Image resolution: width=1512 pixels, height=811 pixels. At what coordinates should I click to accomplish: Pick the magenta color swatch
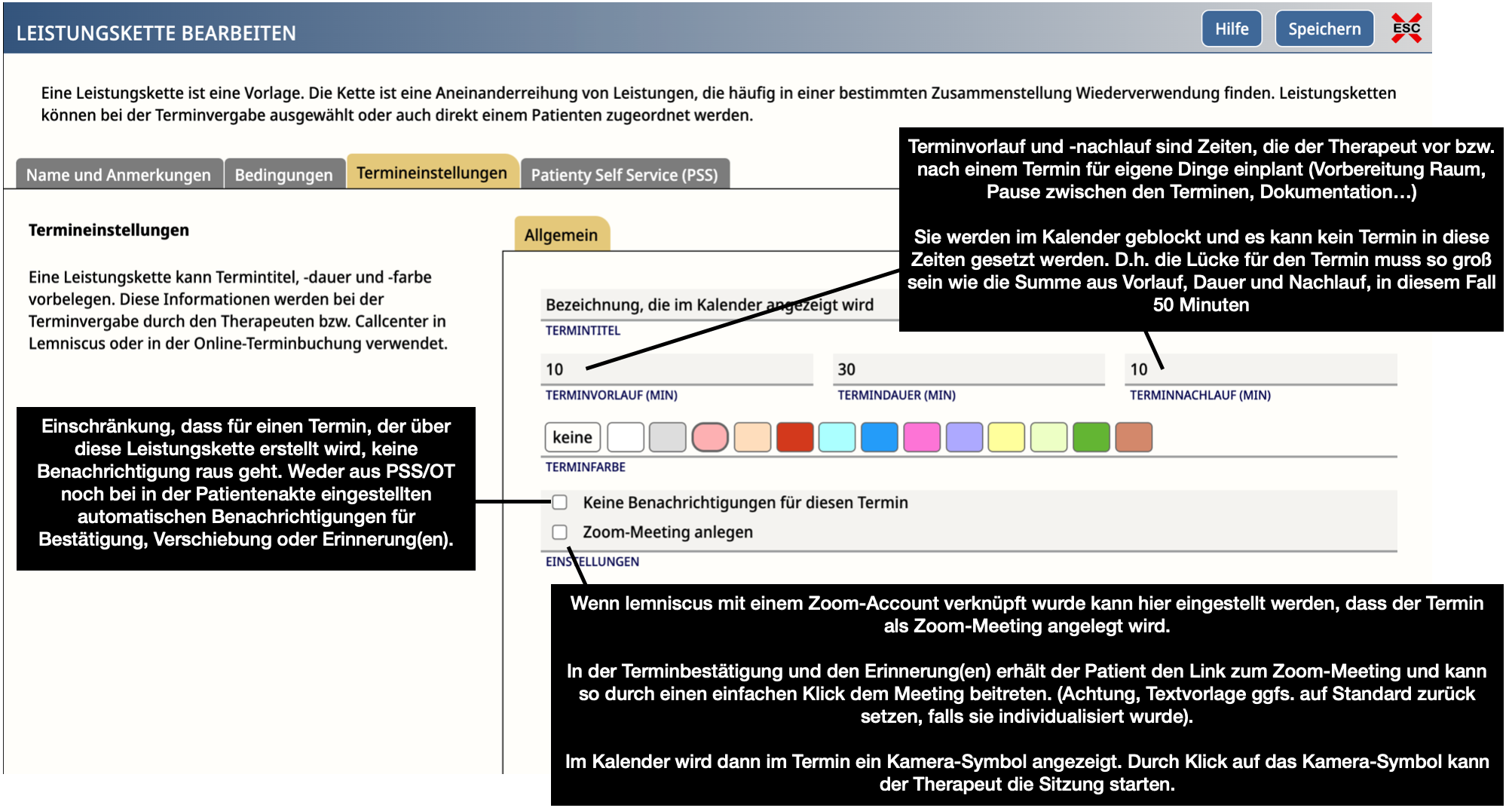coord(922,437)
